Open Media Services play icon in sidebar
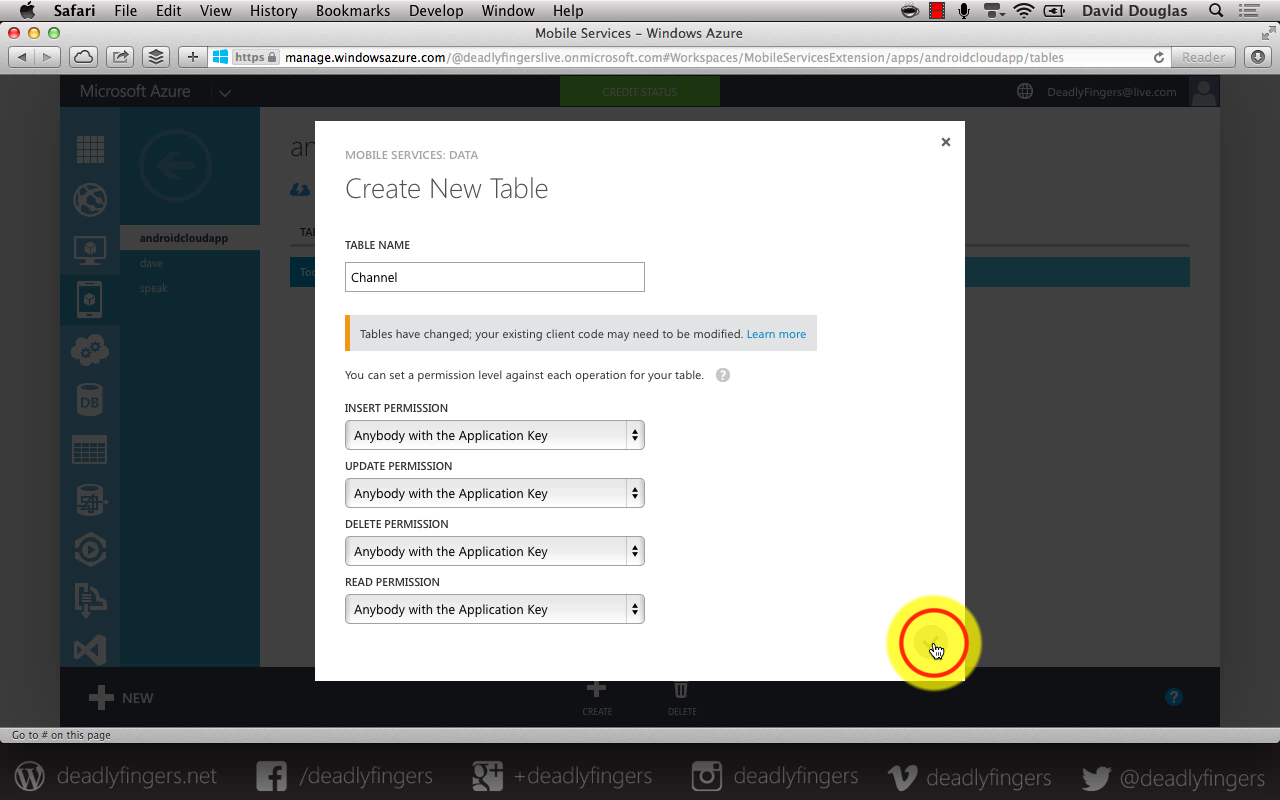The width and height of the screenshot is (1280, 800). [x=90, y=549]
